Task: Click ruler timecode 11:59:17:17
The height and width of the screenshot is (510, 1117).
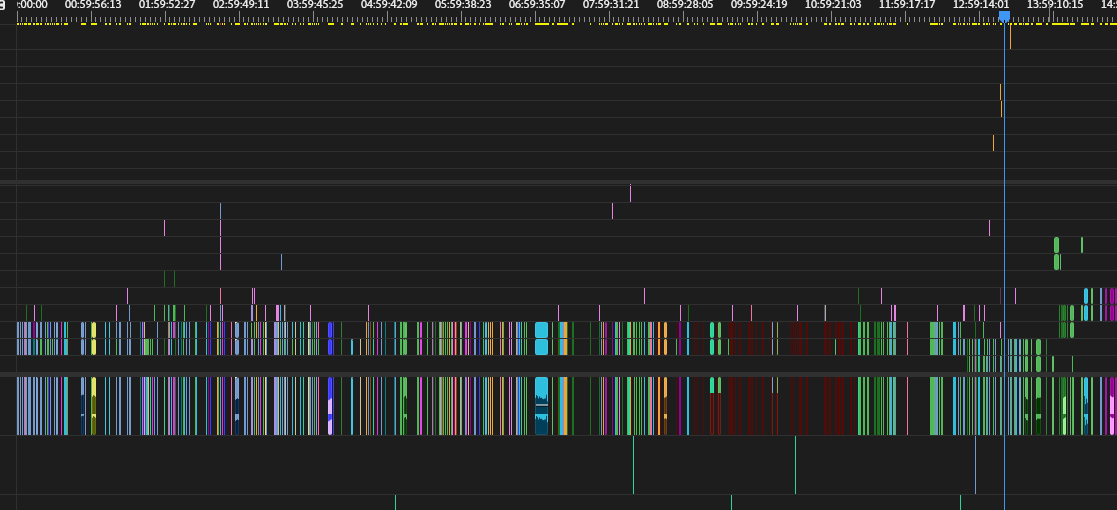Action: click(907, 5)
